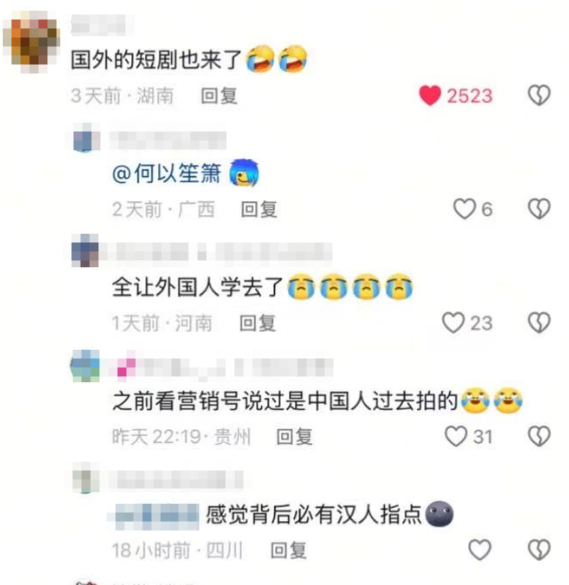This screenshot has width=569, height=585.
Task: Reply to the Guangxi comment
Action: coord(259,209)
